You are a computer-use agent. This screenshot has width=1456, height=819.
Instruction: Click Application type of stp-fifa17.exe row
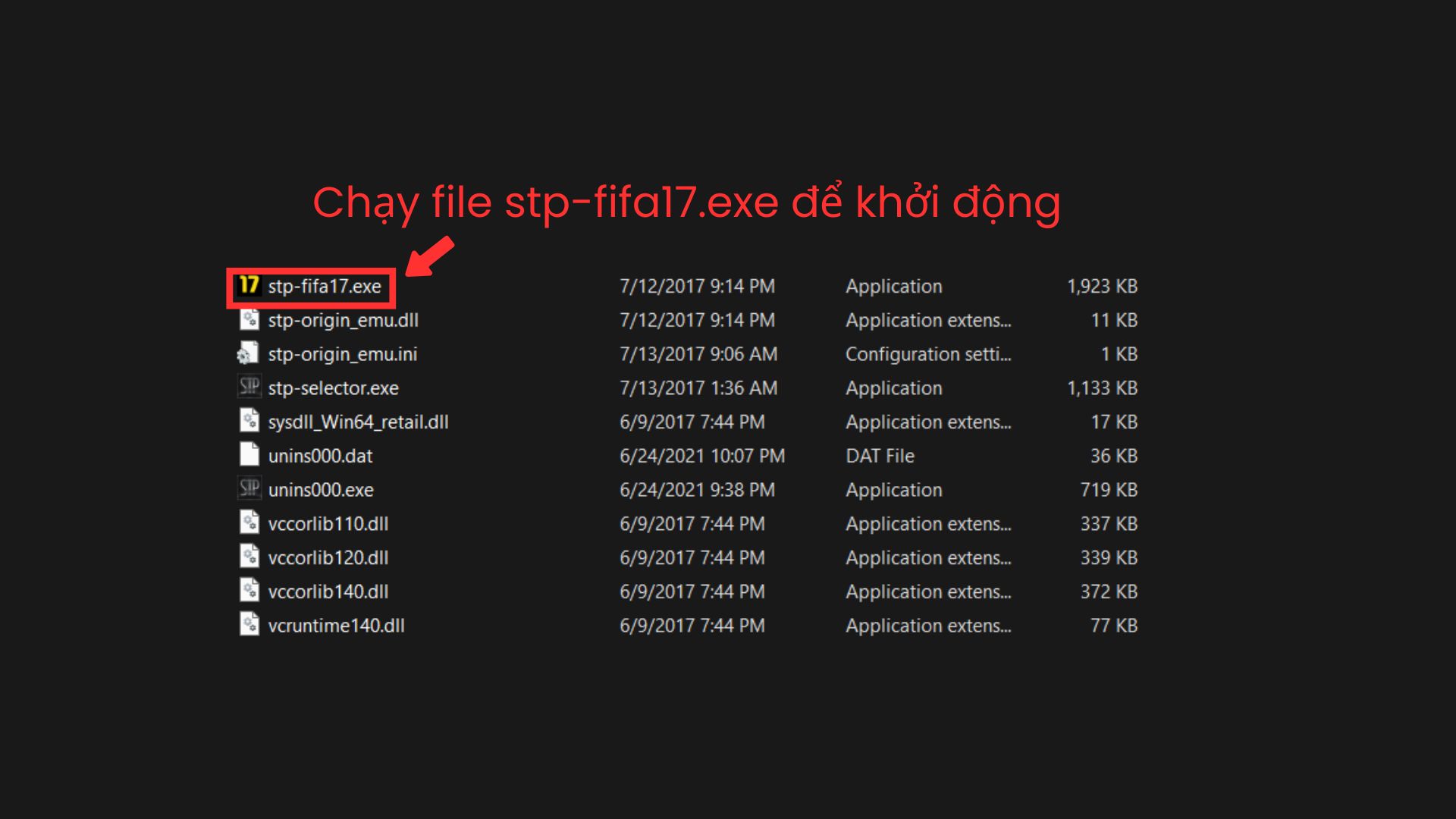[x=894, y=287]
